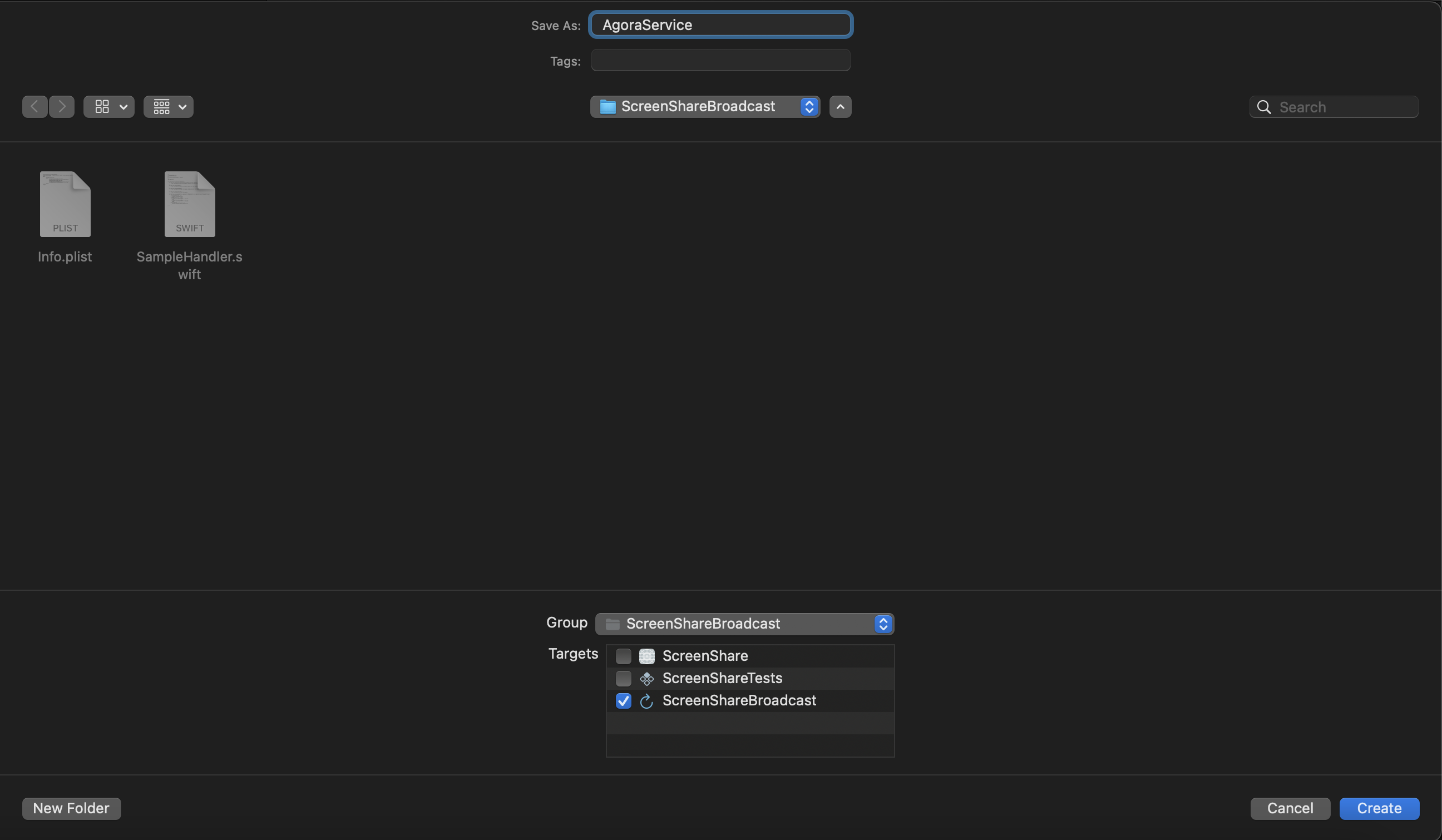Click the search magnifier icon
This screenshot has height=840, width=1442.
[x=1263, y=107]
